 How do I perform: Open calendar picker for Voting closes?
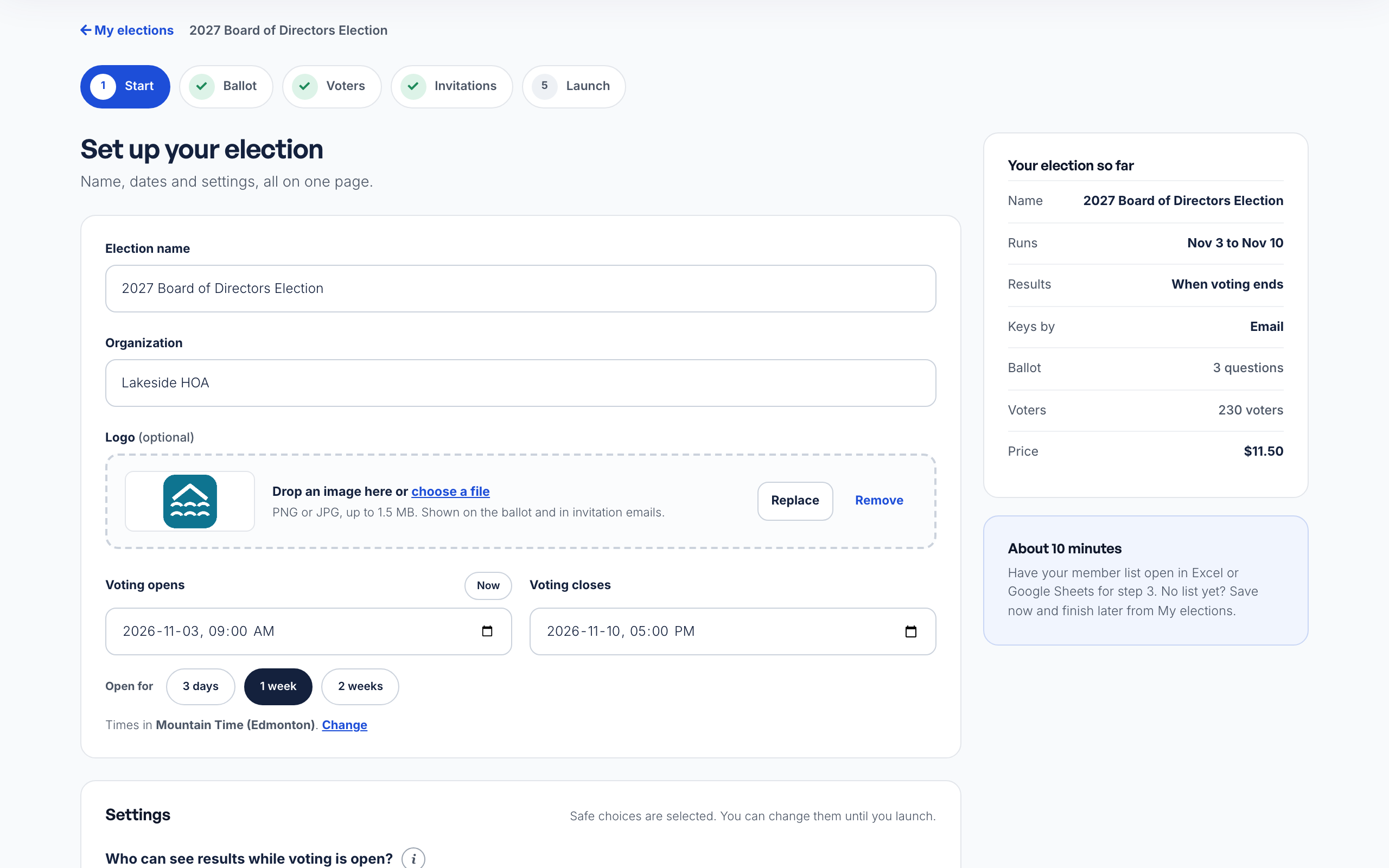point(911,631)
